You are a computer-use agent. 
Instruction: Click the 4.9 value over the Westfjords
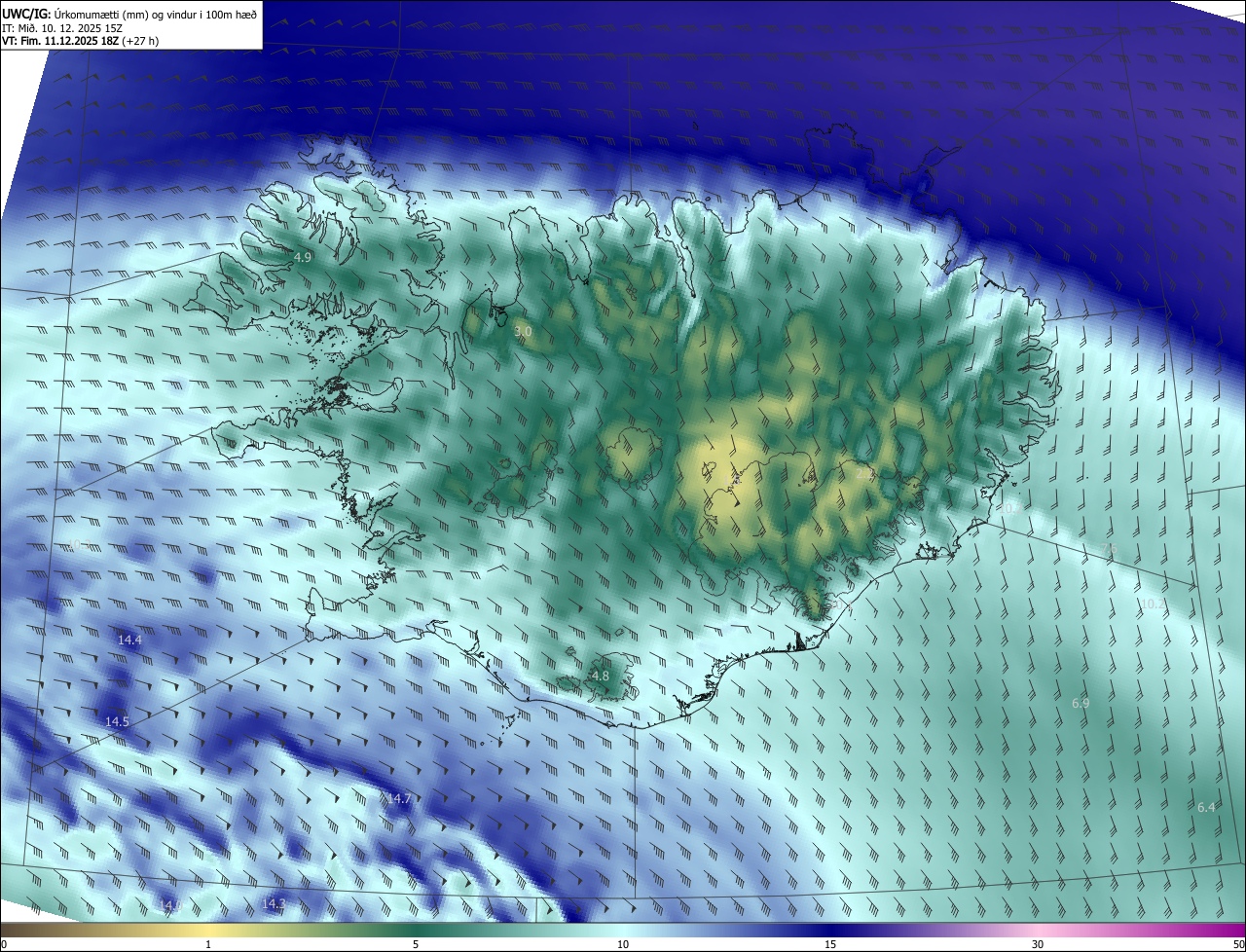tap(303, 258)
